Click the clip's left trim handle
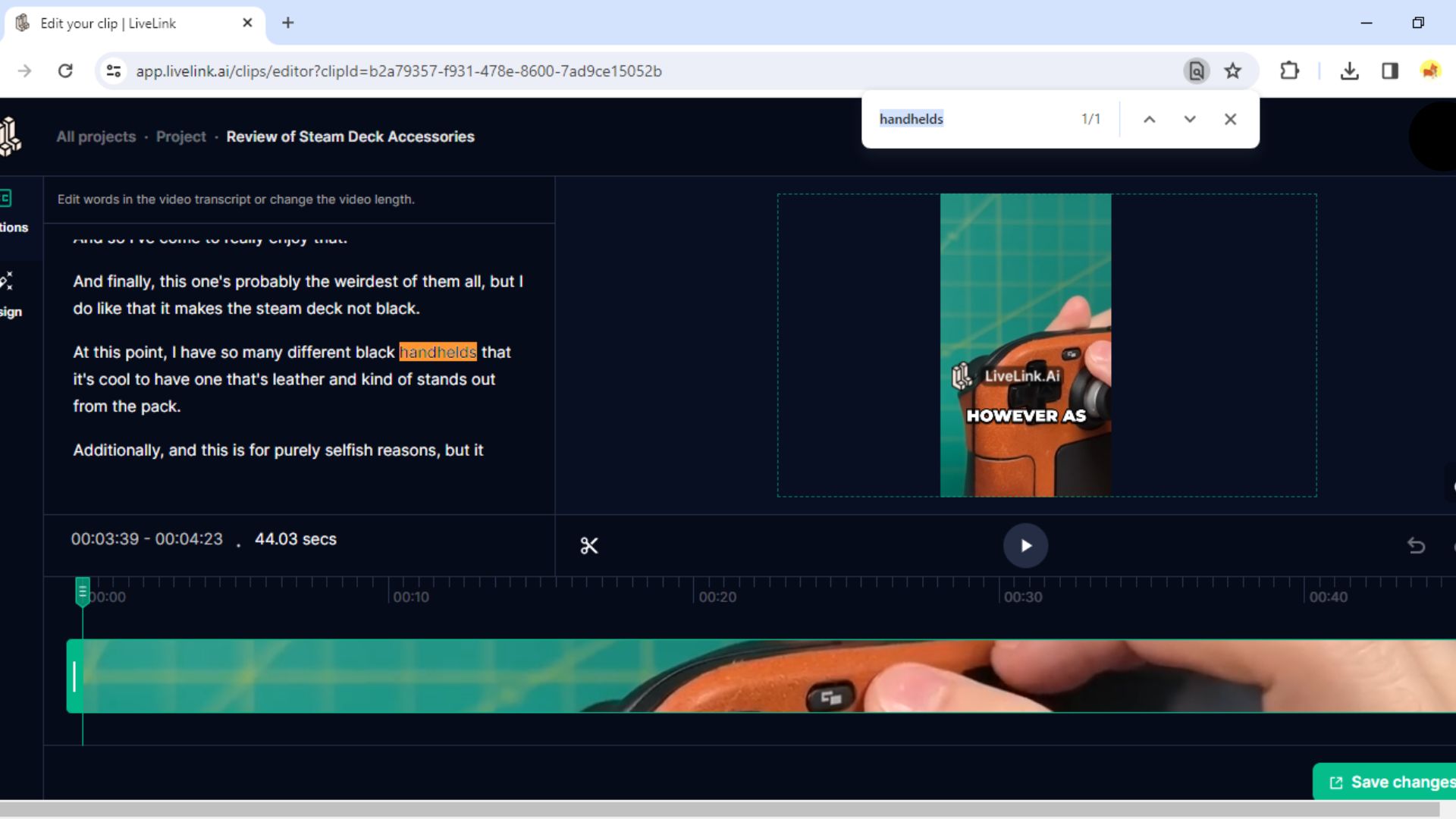 click(74, 676)
